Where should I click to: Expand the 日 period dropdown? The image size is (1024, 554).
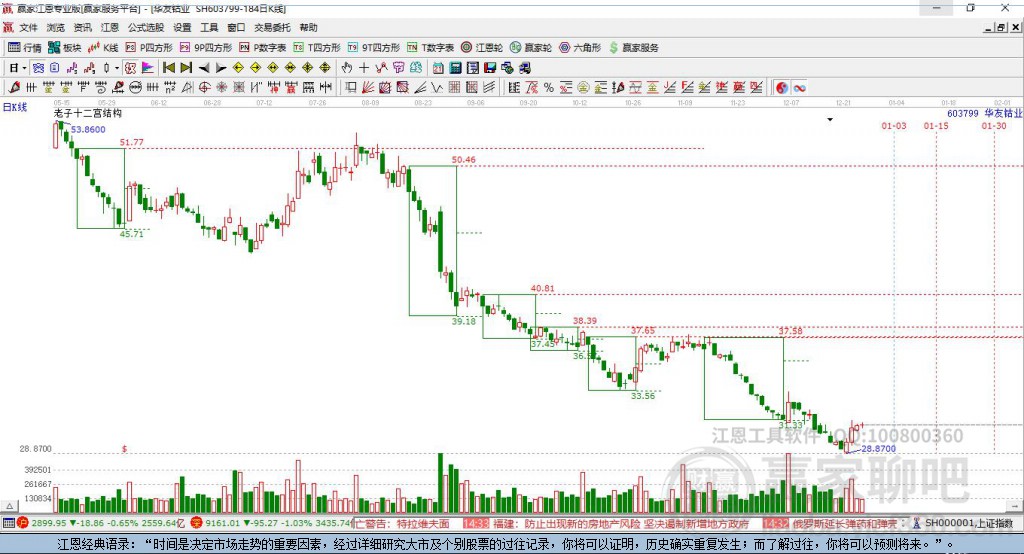pyautogui.click(x=24, y=68)
